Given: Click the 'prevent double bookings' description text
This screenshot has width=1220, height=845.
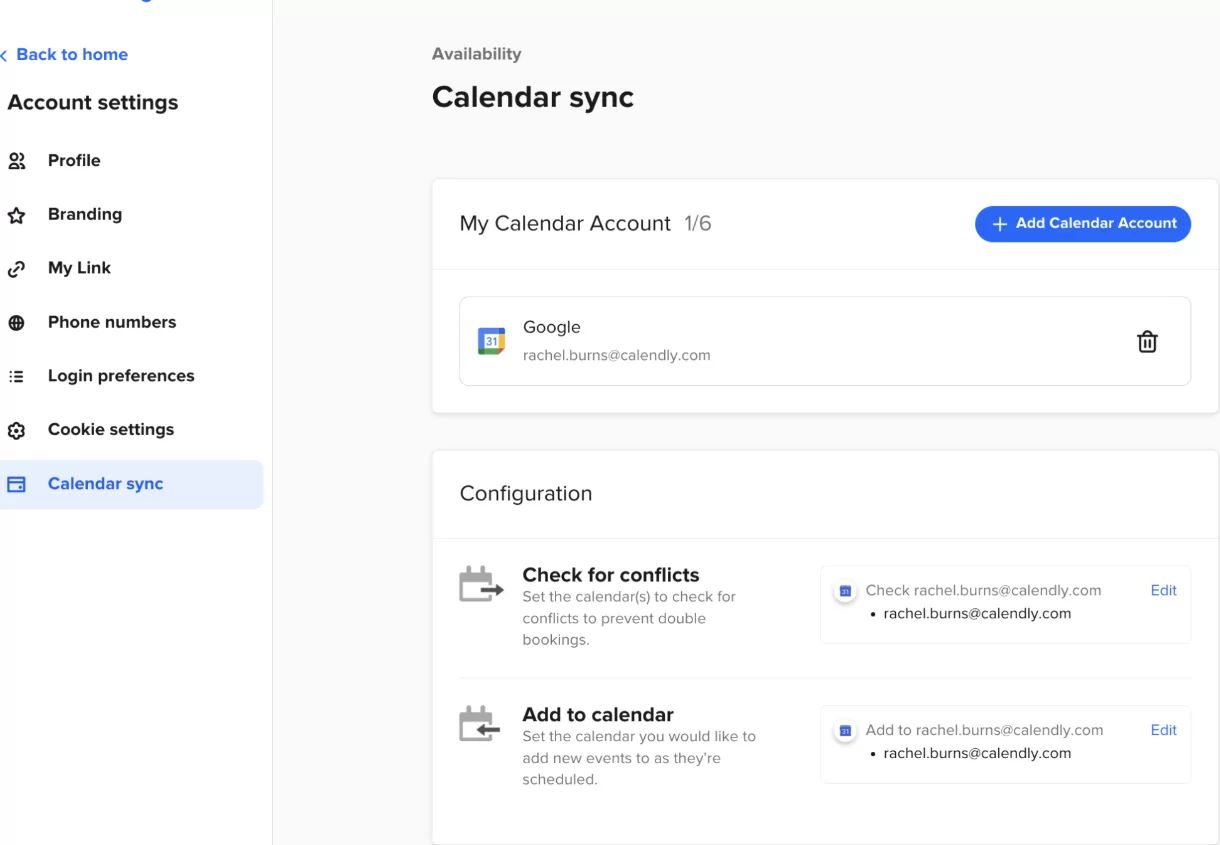Looking at the screenshot, I should click(629, 618).
